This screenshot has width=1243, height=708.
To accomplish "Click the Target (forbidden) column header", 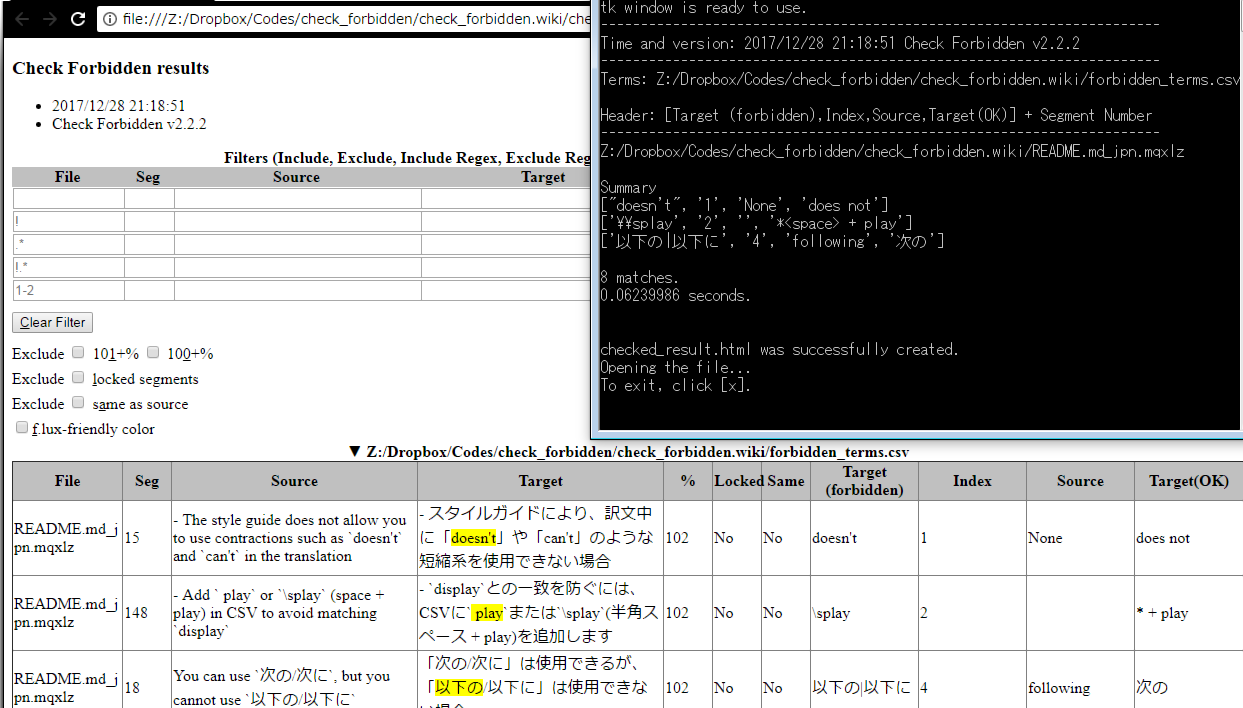I will [x=864, y=481].
